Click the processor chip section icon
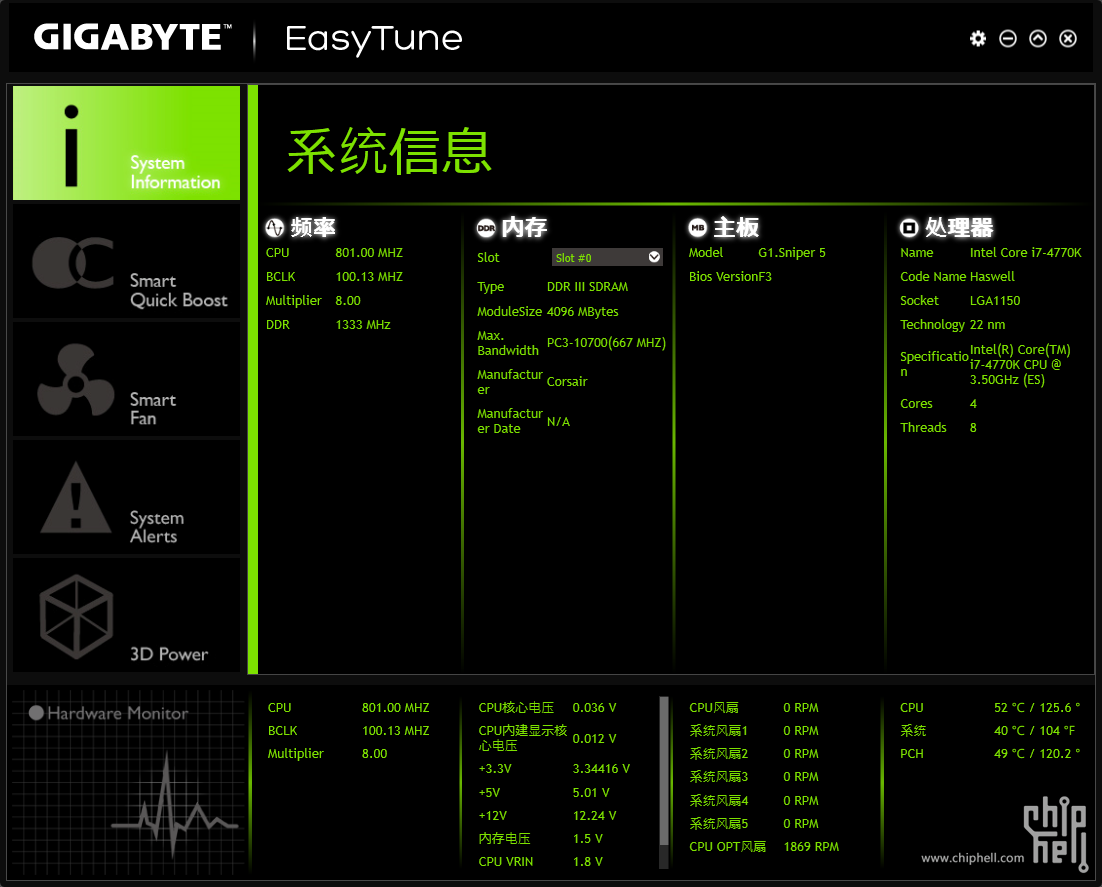1102x887 pixels. pyautogui.click(x=909, y=228)
